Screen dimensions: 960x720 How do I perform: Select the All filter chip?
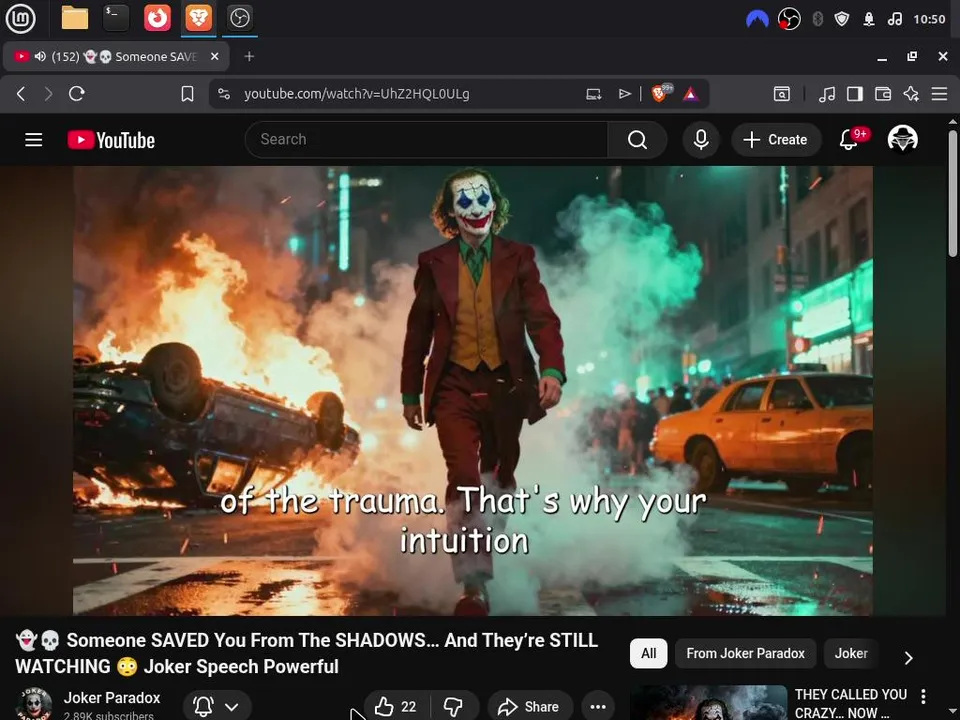click(x=648, y=653)
